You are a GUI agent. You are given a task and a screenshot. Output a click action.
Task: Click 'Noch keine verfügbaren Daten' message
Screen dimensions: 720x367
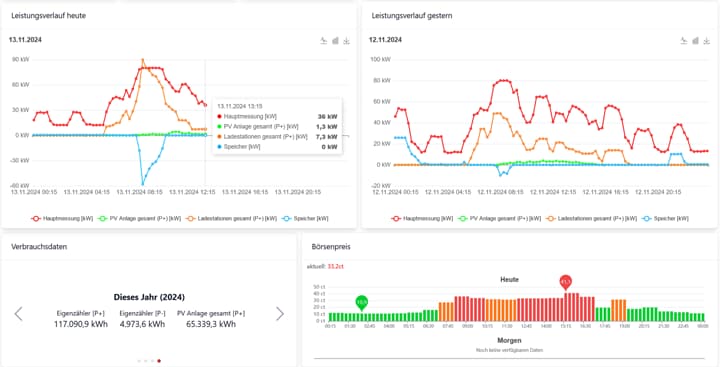509,350
